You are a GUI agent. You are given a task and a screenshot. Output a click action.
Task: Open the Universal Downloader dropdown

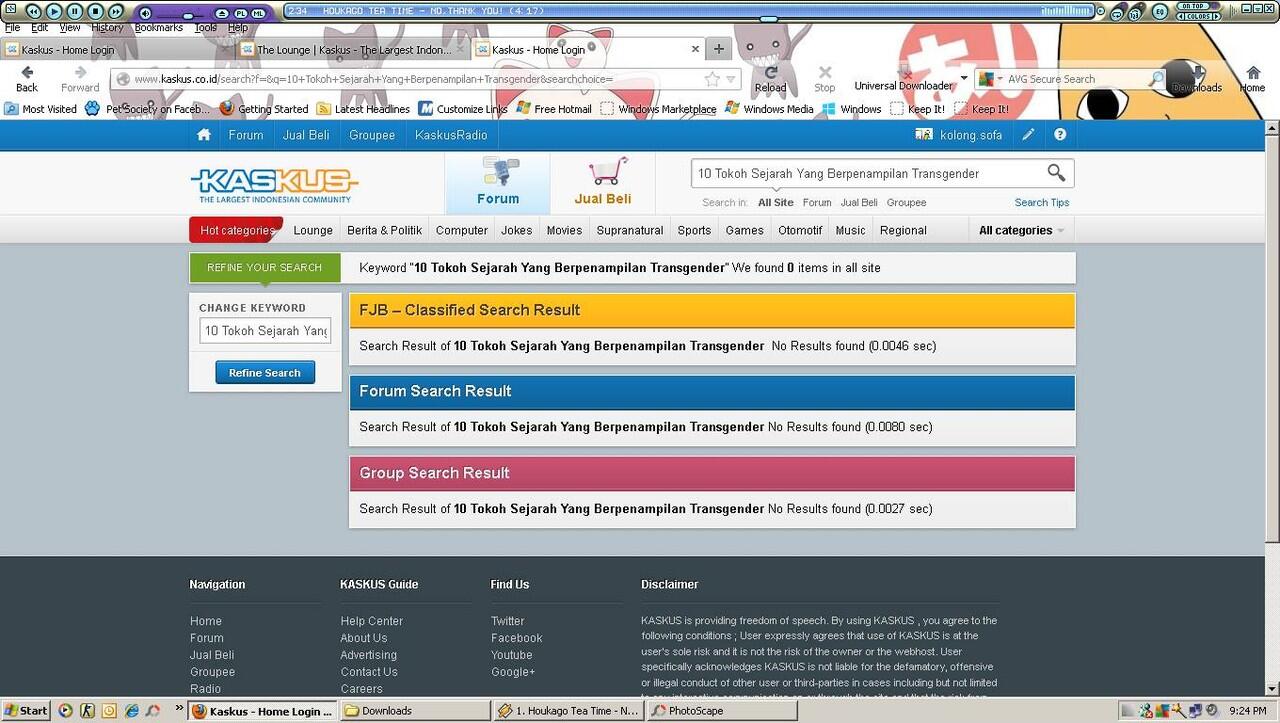point(964,78)
